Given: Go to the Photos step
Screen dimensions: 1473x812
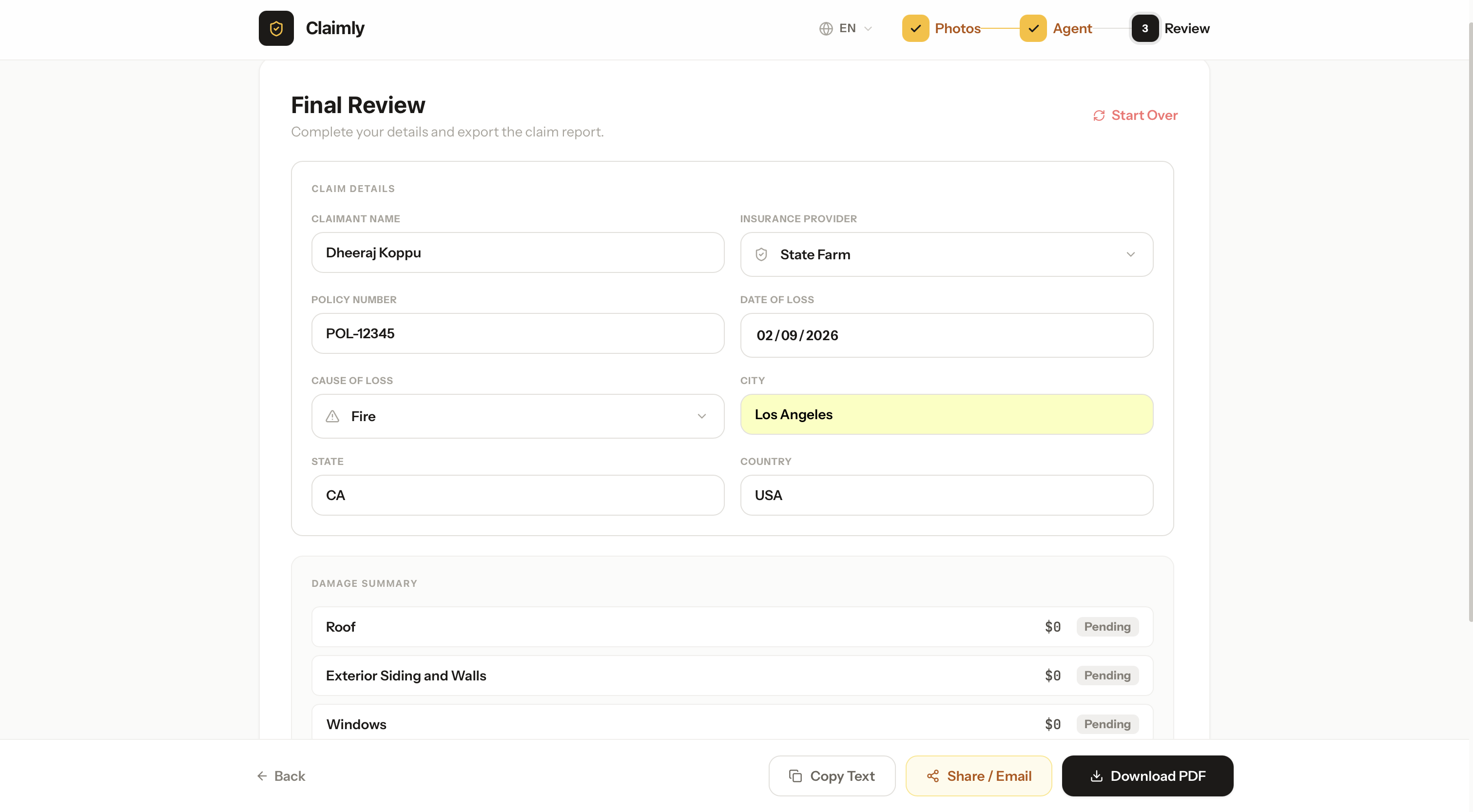Looking at the screenshot, I should click(x=957, y=29).
